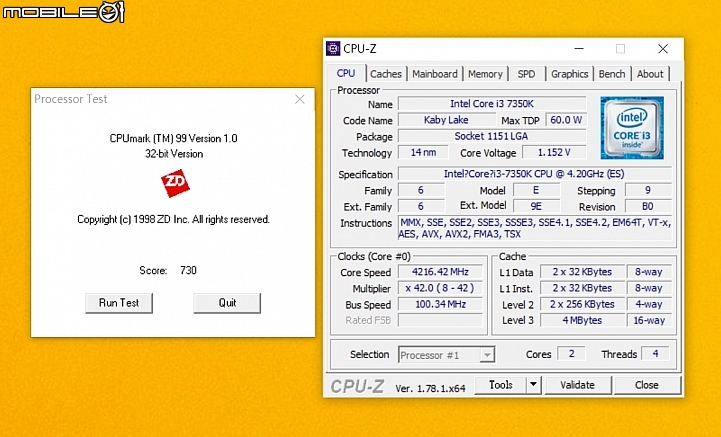
Task: Click the Level 2 value 2 x 256 KBytes
Action: point(582,304)
